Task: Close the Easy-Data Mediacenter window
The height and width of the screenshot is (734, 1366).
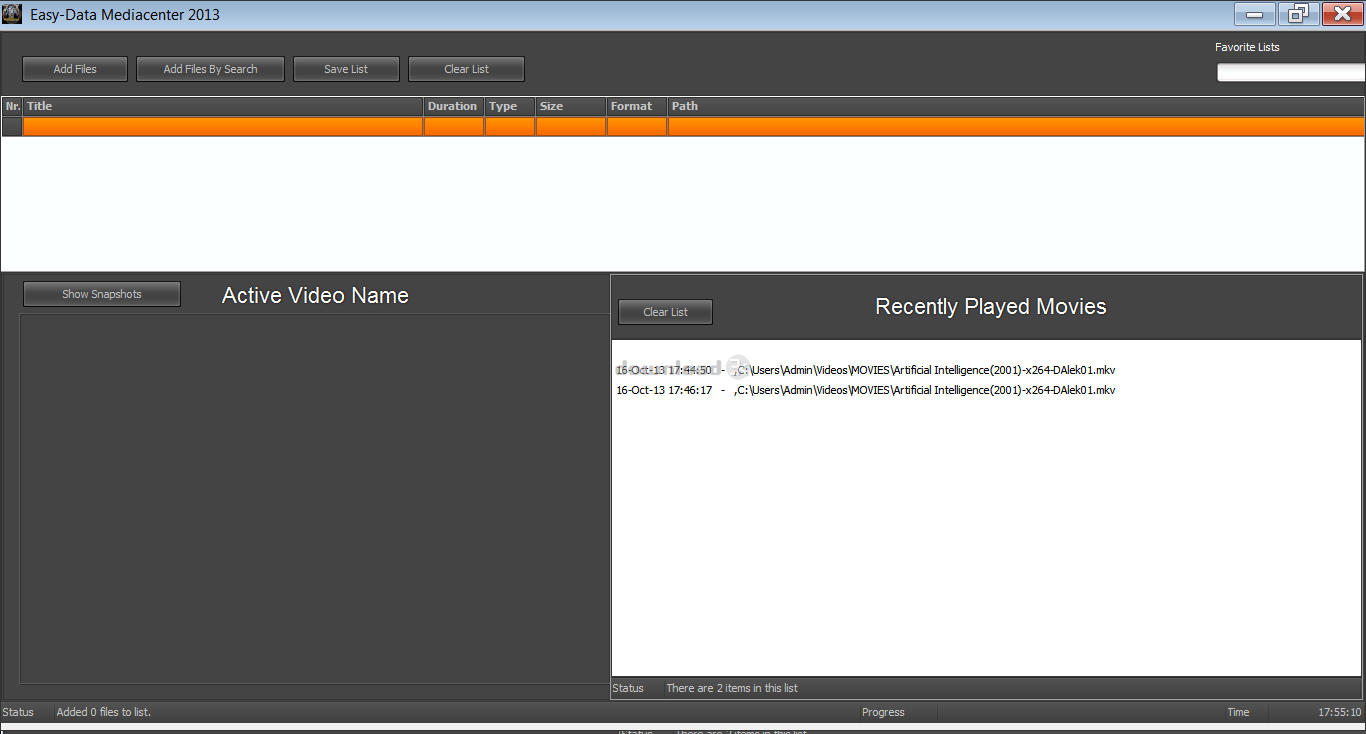Action: click(x=1342, y=14)
